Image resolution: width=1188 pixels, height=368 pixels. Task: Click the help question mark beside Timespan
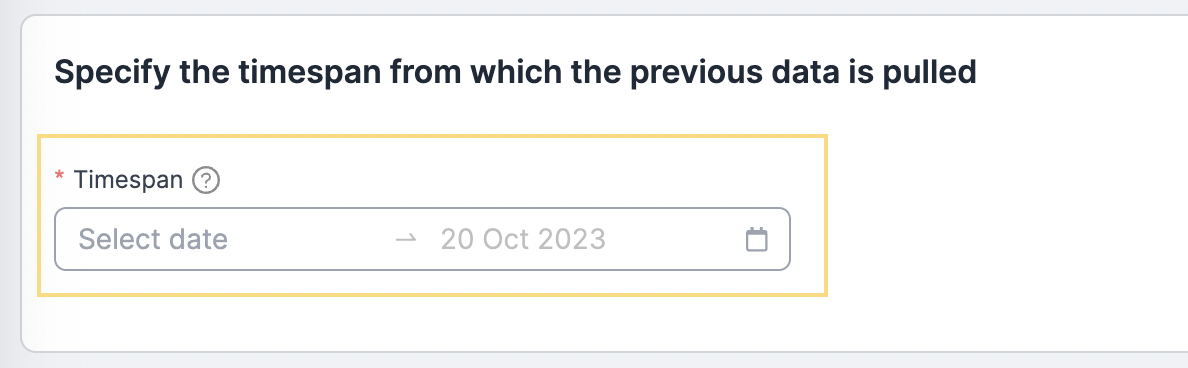(x=205, y=180)
